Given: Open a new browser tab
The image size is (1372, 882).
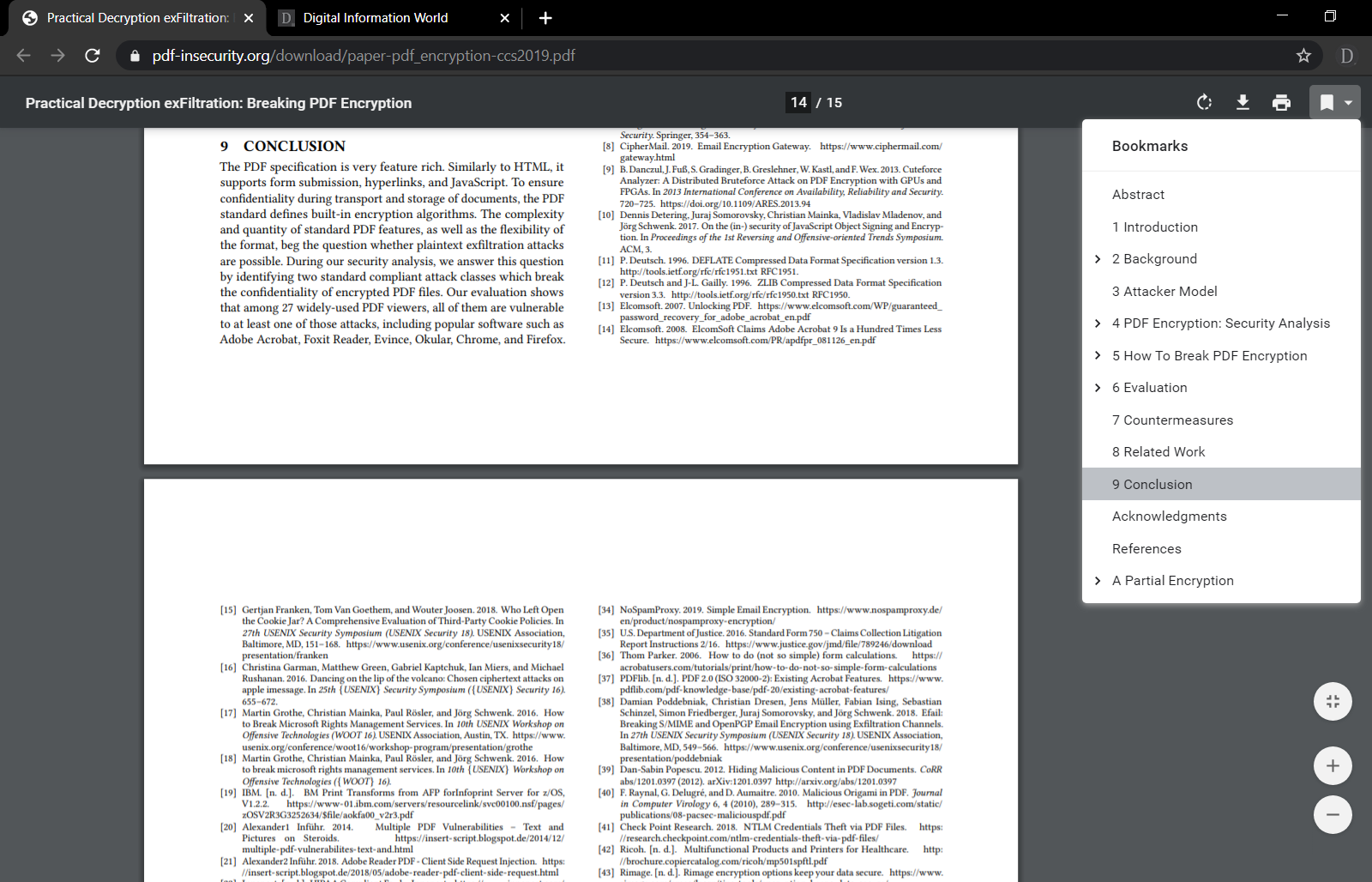Looking at the screenshot, I should pyautogui.click(x=545, y=17).
